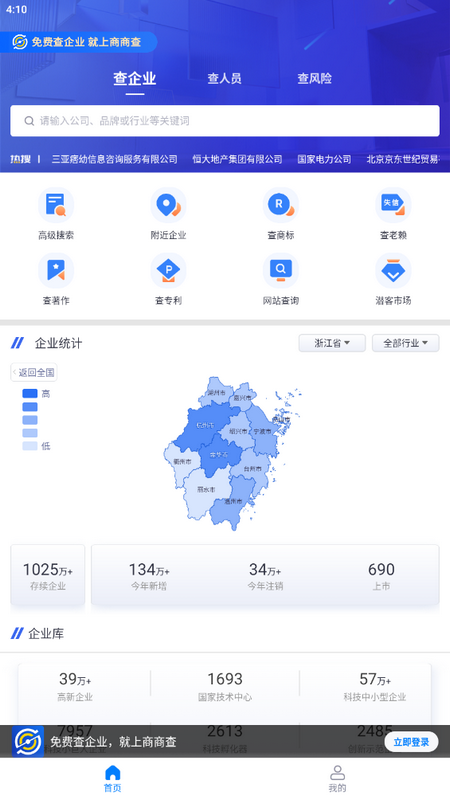
Task: Open the 1693 国家技术中心 entry
Action: pos(225,687)
